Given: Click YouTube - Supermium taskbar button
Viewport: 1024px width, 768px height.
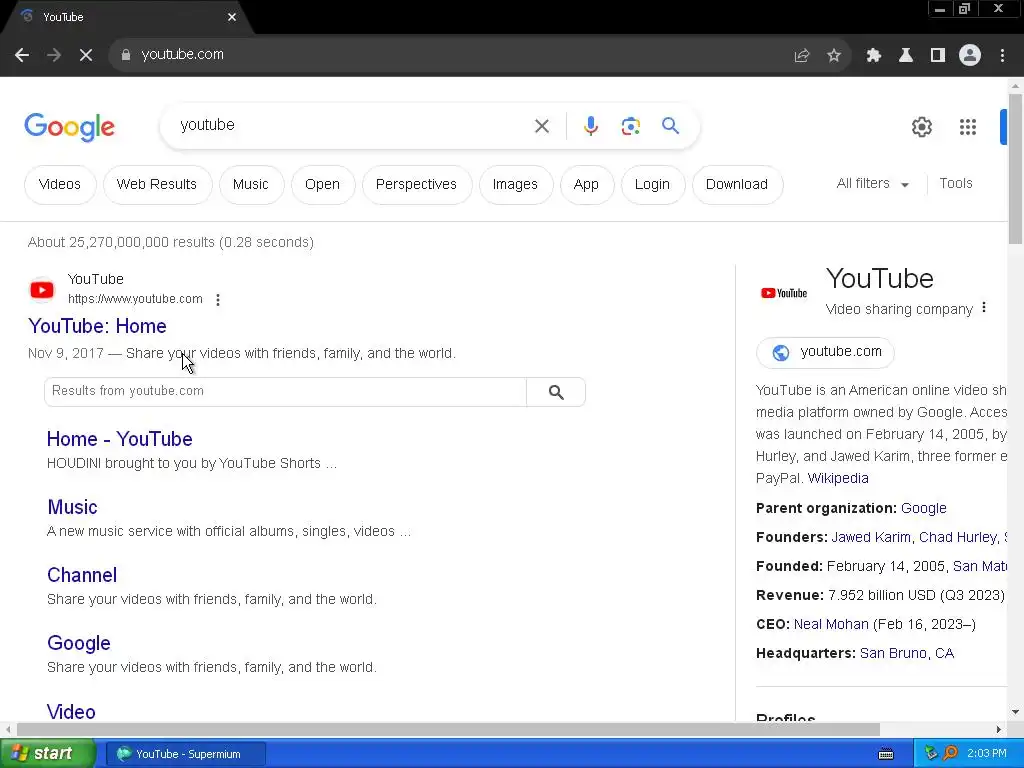Looking at the screenshot, I should click(x=185, y=754).
